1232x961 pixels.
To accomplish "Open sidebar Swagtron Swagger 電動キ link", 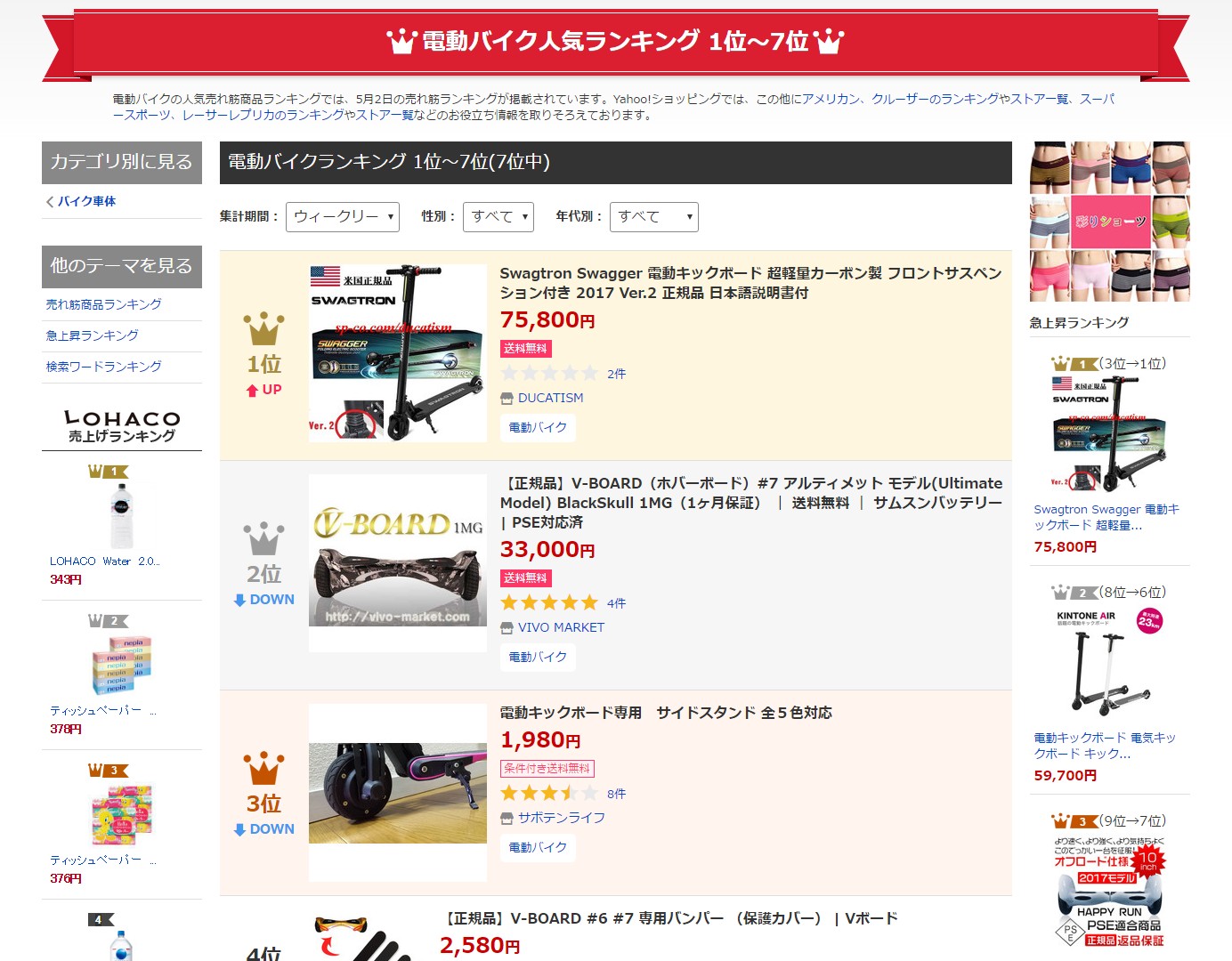I will [1106, 518].
